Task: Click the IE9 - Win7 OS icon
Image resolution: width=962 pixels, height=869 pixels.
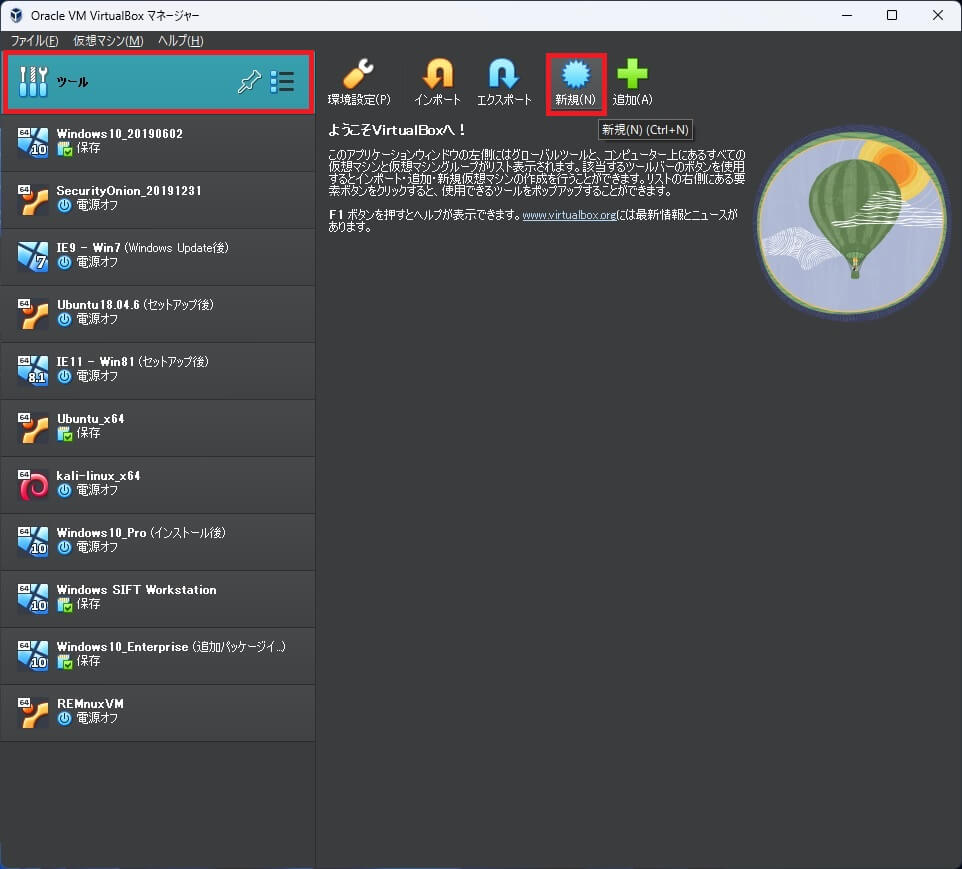Action: coord(33,256)
